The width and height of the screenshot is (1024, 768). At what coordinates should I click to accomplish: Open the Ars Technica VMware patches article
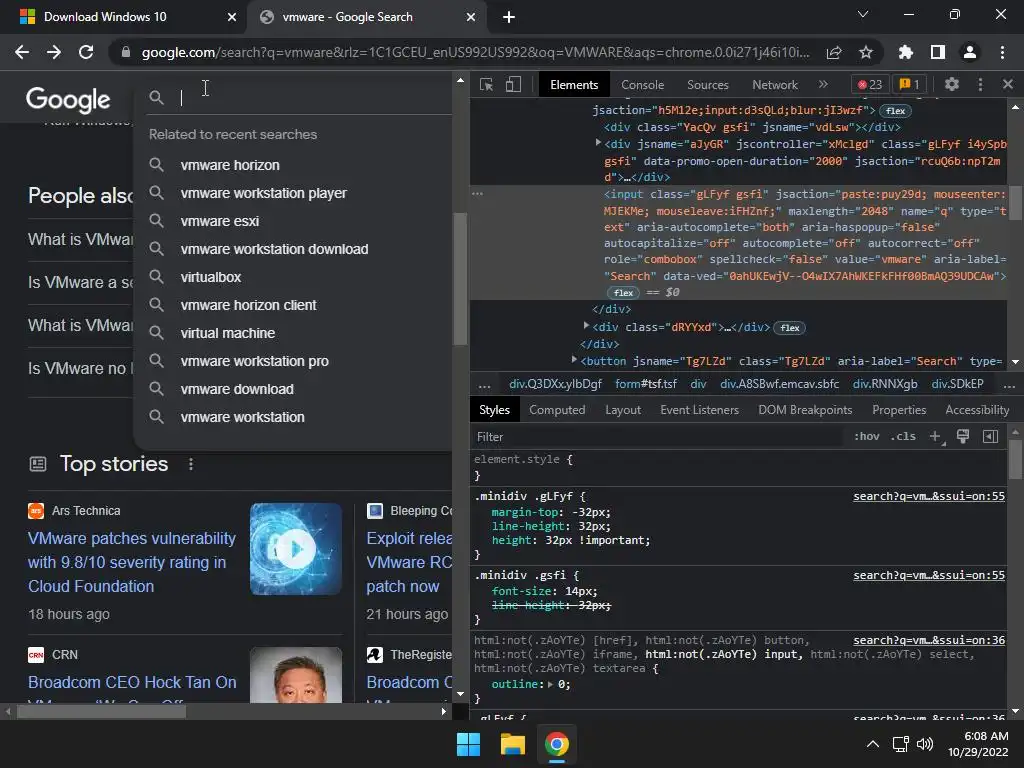pyautogui.click(x=132, y=562)
